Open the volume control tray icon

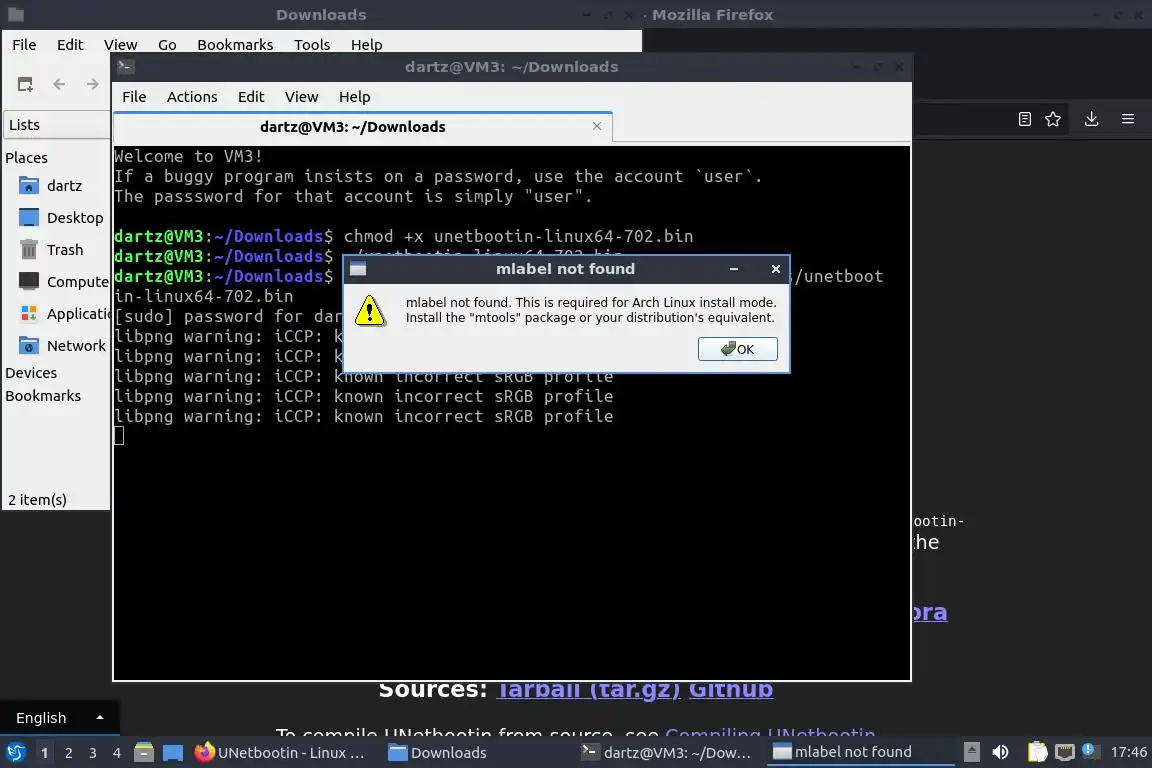tap(1000, 752)
